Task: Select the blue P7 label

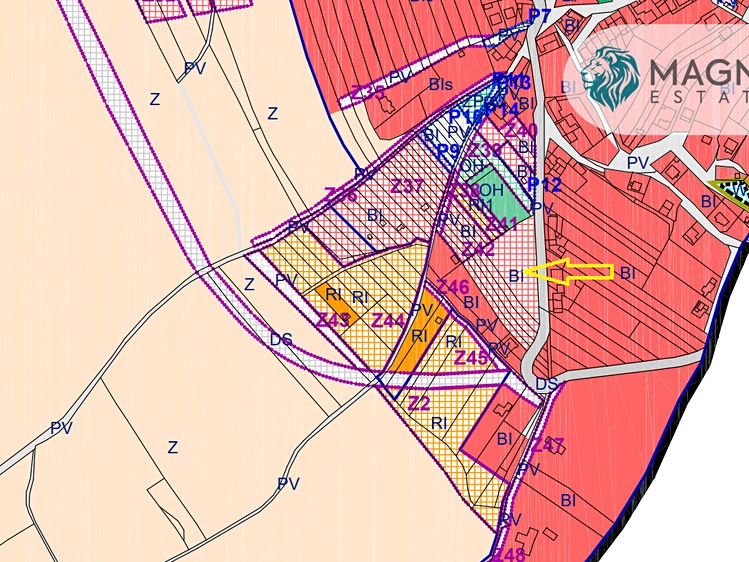Action: point(540,16)
